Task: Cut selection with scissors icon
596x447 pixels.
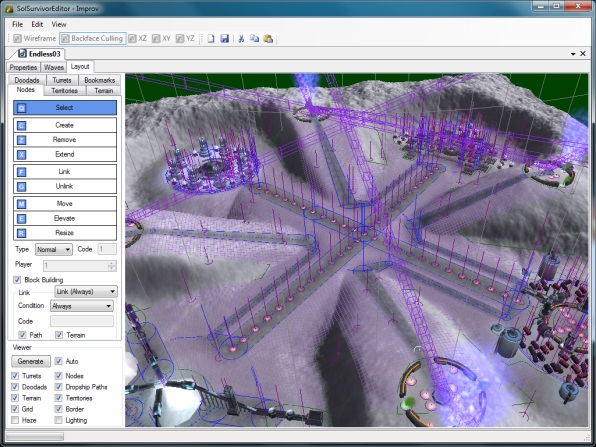Action: [x=241, y=38]
